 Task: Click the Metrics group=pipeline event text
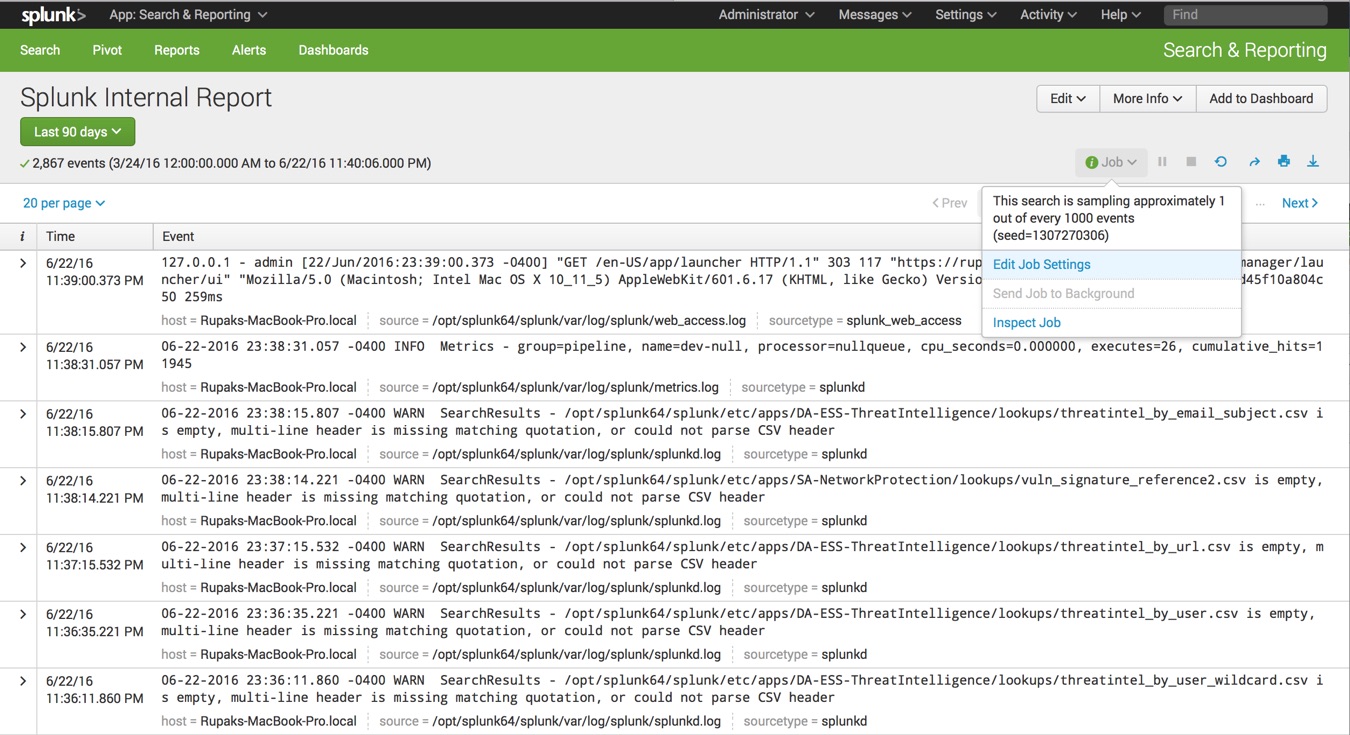[x=741, y=355]
